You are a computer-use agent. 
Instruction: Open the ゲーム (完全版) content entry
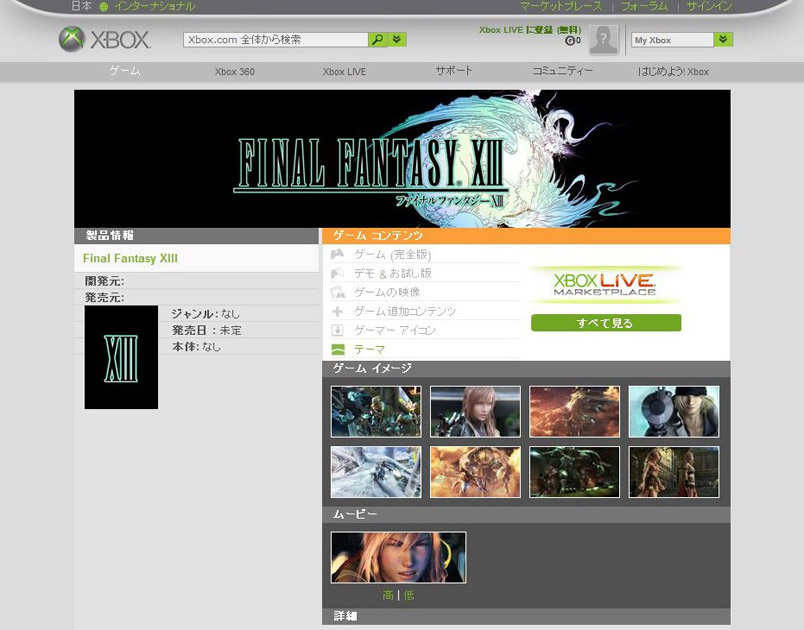click(393, 254)
